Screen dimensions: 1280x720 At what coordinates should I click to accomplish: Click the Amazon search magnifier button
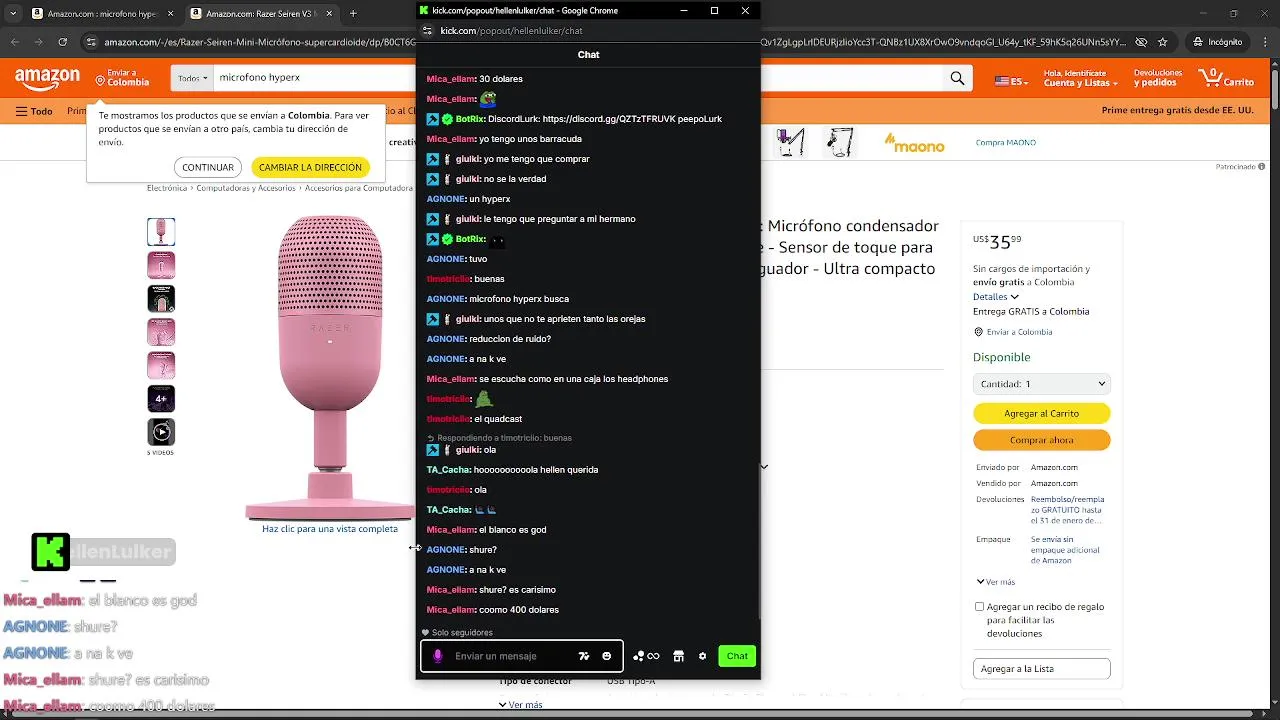957,78
